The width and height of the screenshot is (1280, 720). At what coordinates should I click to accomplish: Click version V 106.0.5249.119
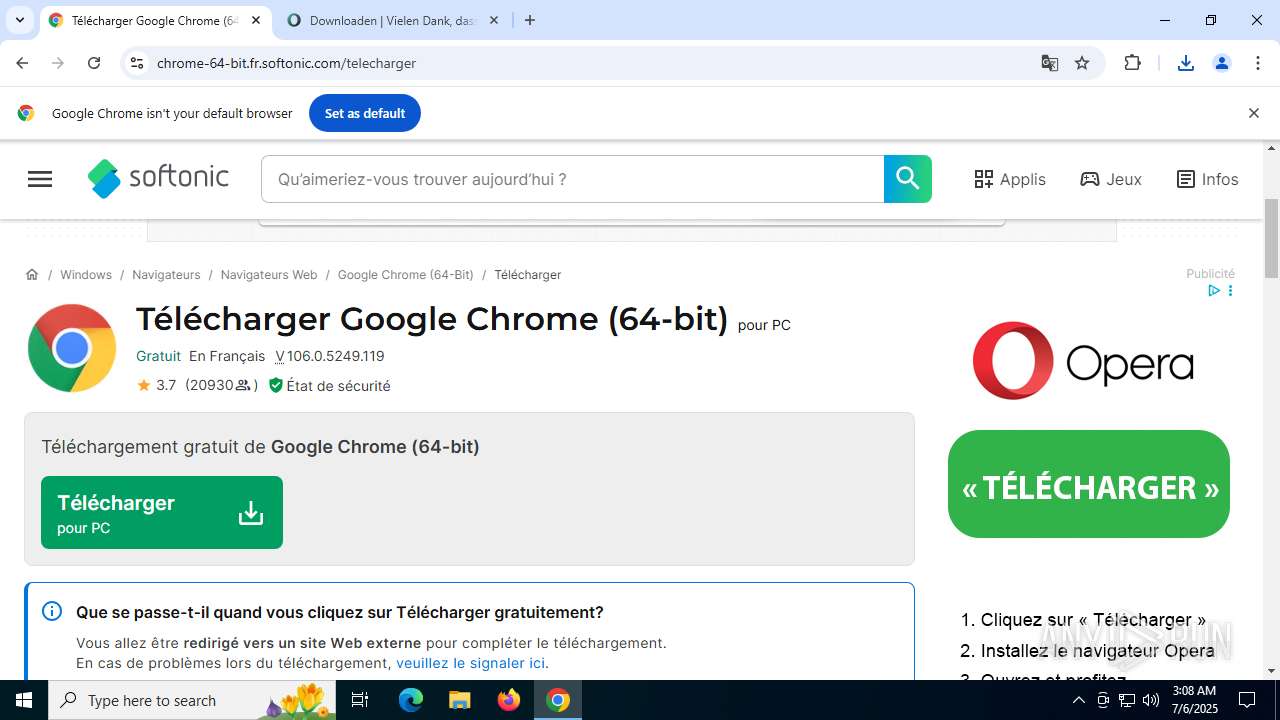pos(330,356)
